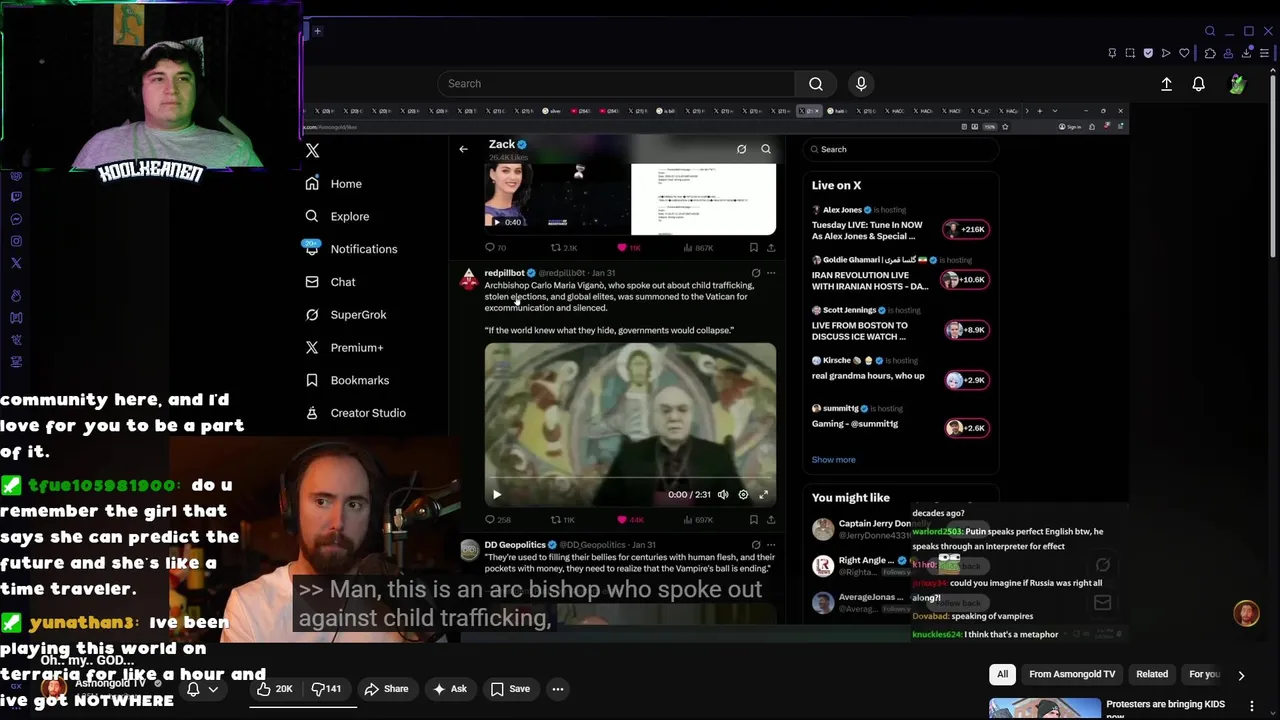1280x720 pixels.
Task: Open the Scott Jennings Live from Boston stream
Action: pos(900,325)
